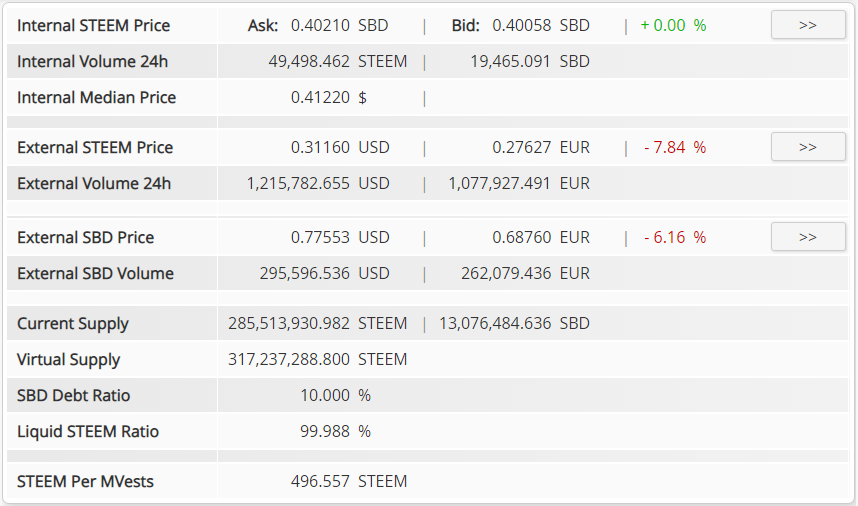The width and height of the screenshot is (858, 506).
Task: Click the Internal Median Price label
Action: (x=97, y=97)
